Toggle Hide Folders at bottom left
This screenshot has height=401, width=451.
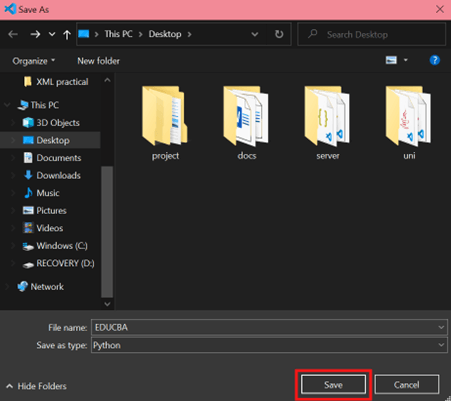click(37, 386)
